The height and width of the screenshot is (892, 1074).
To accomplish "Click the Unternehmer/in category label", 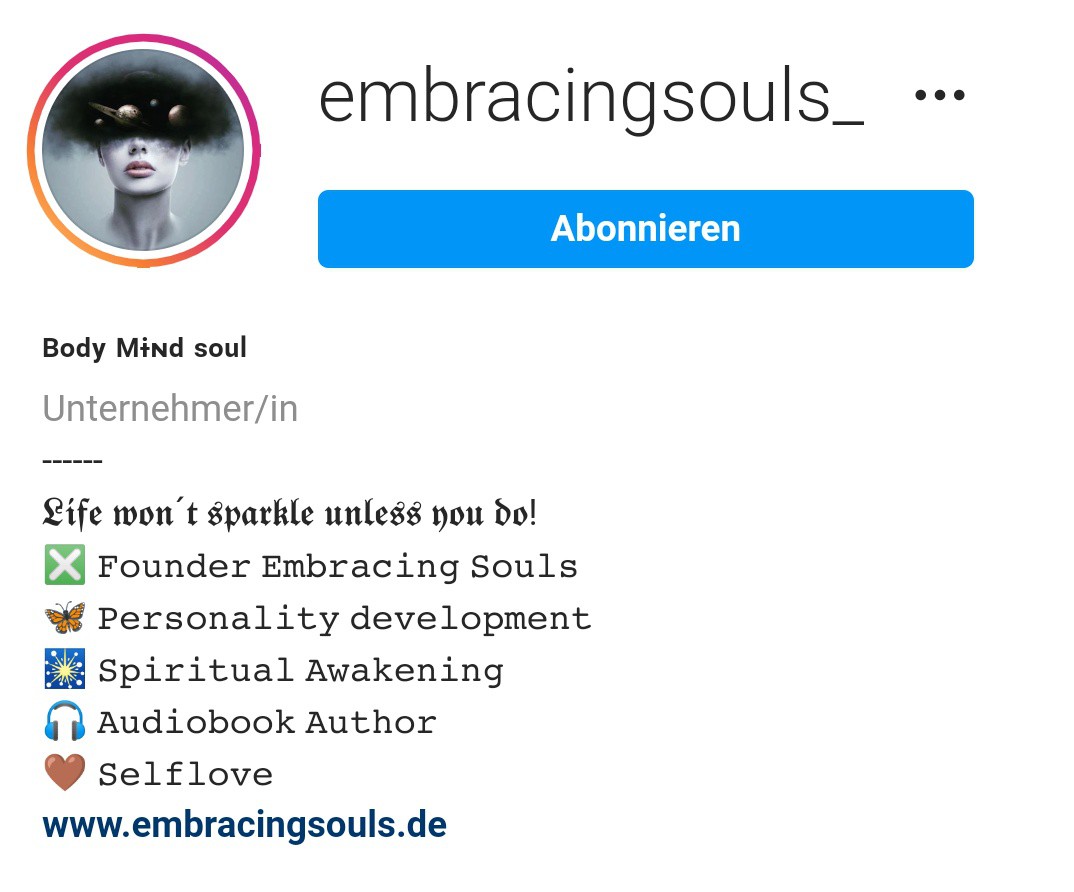I will click(170, 409).
